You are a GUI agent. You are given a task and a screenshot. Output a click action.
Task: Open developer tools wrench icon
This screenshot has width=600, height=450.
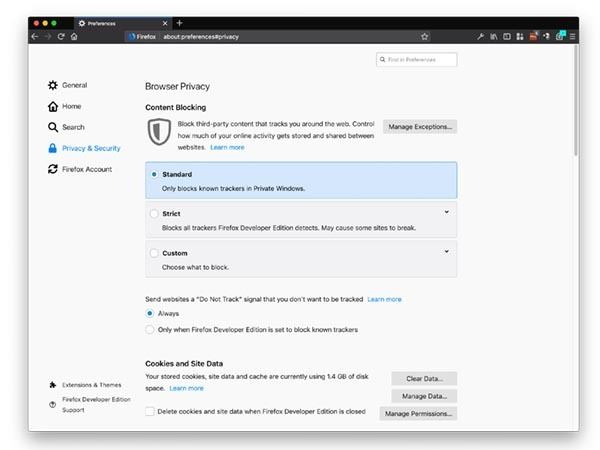pyautogui.click(x=480, y=37)
